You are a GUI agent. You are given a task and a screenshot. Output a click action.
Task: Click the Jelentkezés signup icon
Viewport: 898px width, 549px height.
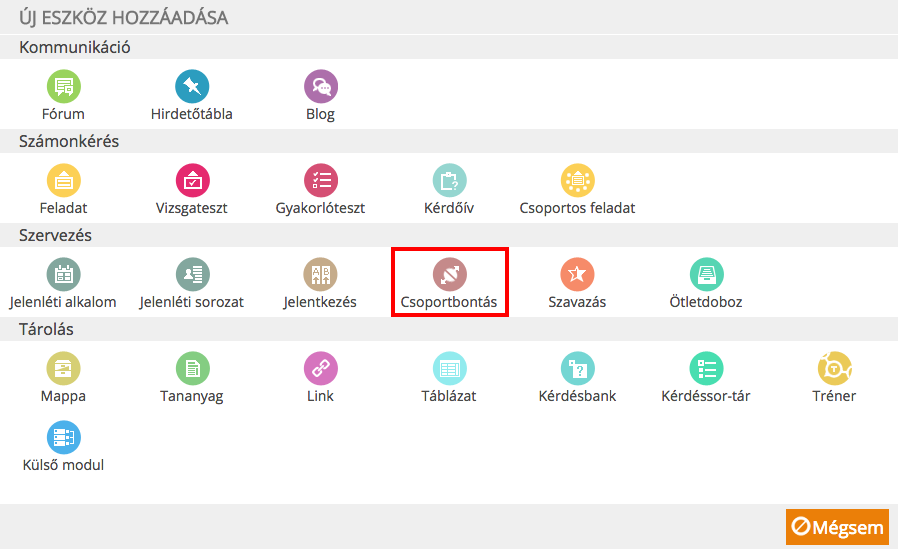[x=321, y=274]
